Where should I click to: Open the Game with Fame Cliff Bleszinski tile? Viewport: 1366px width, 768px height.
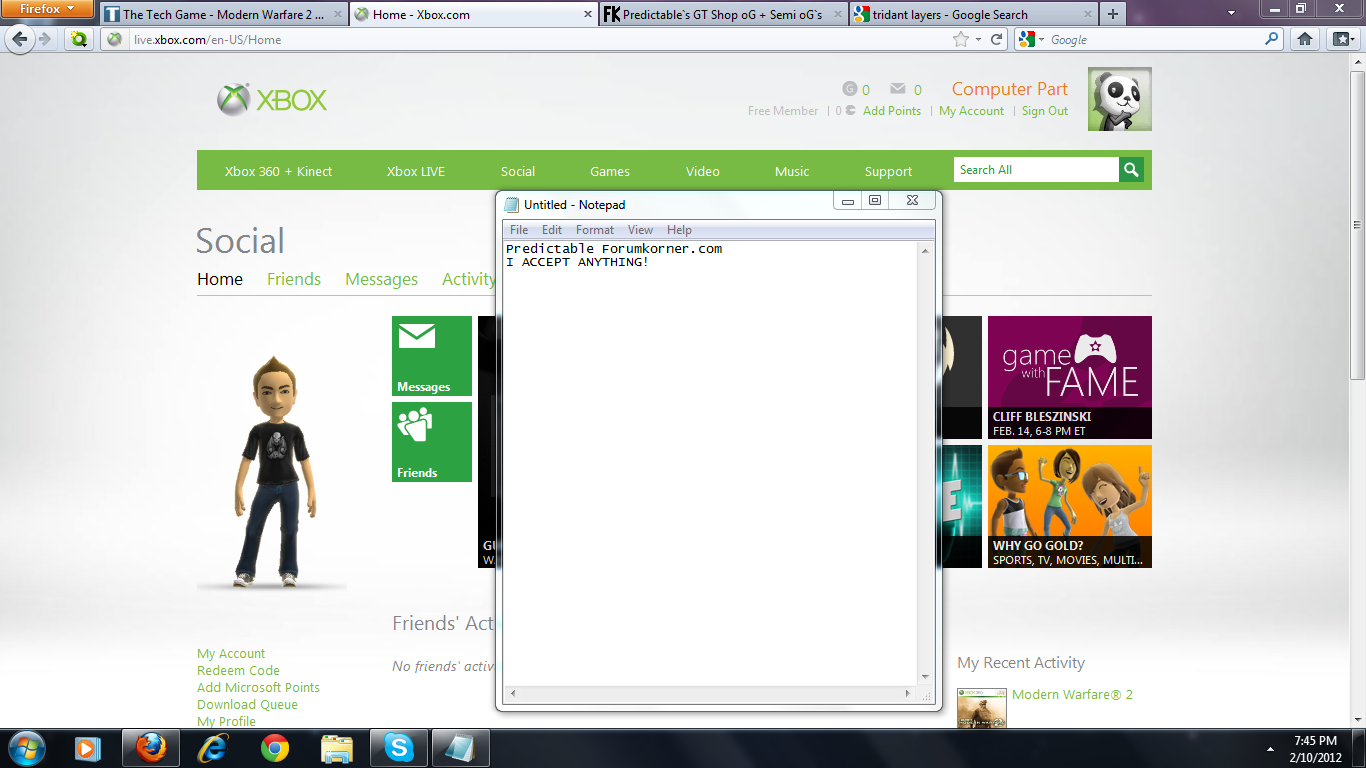coord(1070,377)
